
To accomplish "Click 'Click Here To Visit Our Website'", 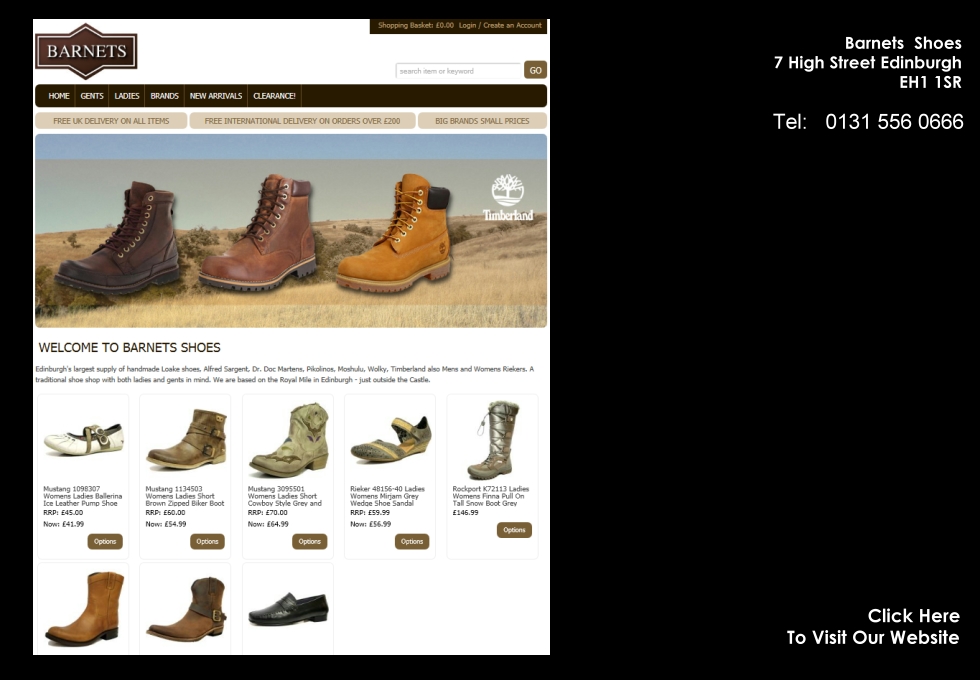I will (x=873, y=626).
